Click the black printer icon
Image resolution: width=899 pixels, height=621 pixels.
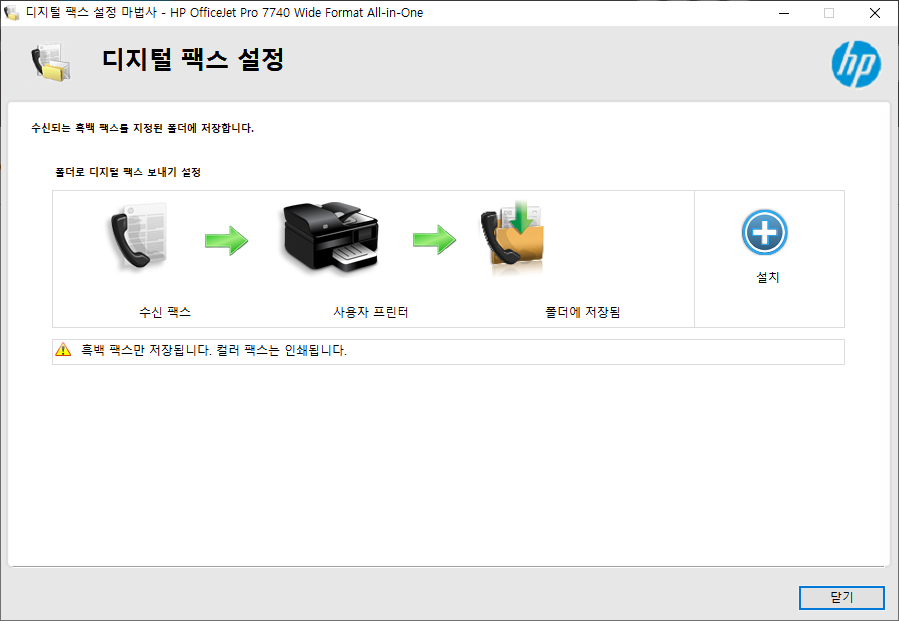pos(331,236)
